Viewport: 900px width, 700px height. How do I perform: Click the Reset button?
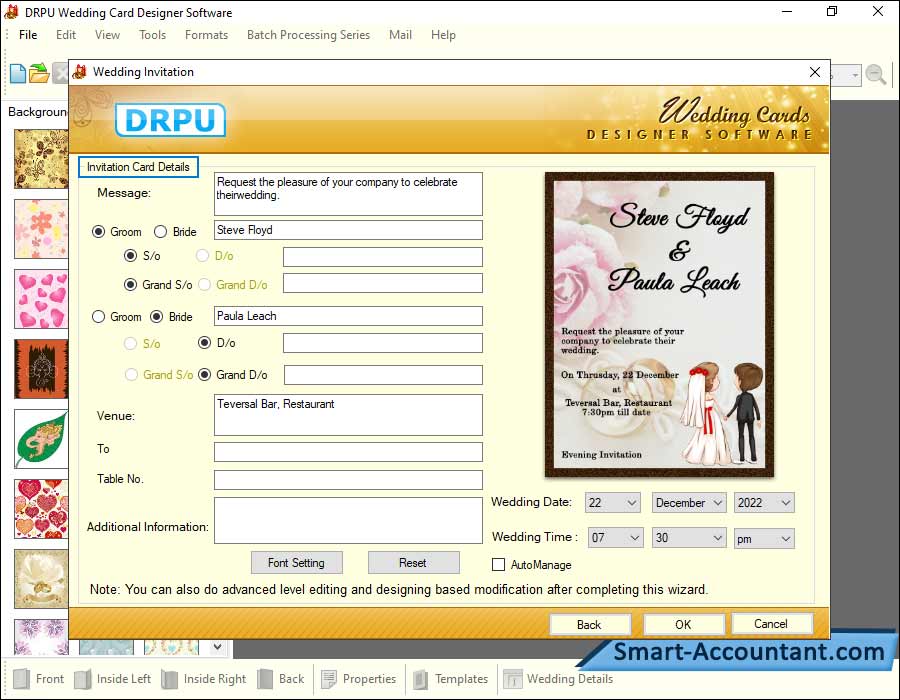click(413, 563)
